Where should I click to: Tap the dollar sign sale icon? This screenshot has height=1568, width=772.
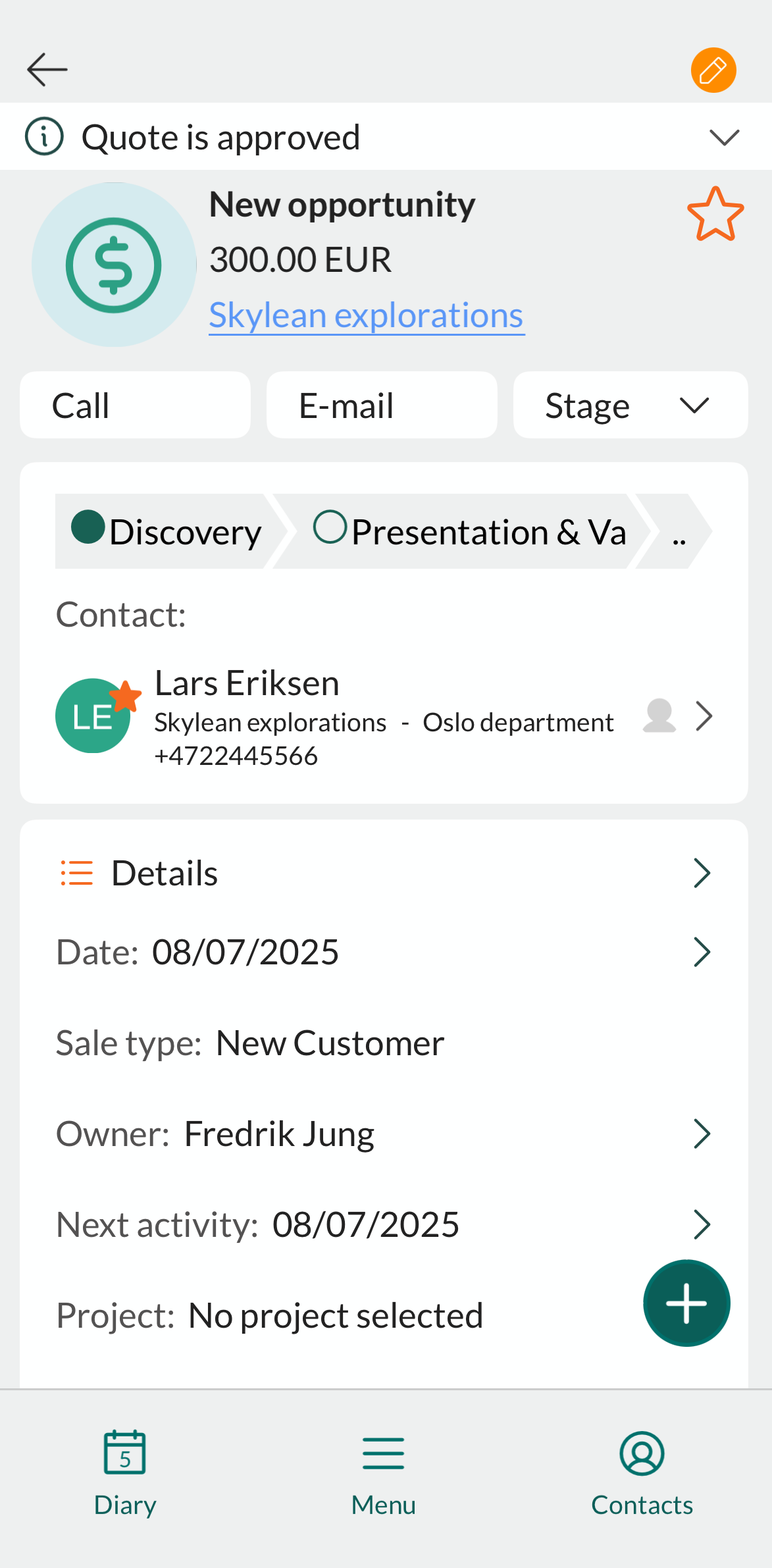pos(114,265)
